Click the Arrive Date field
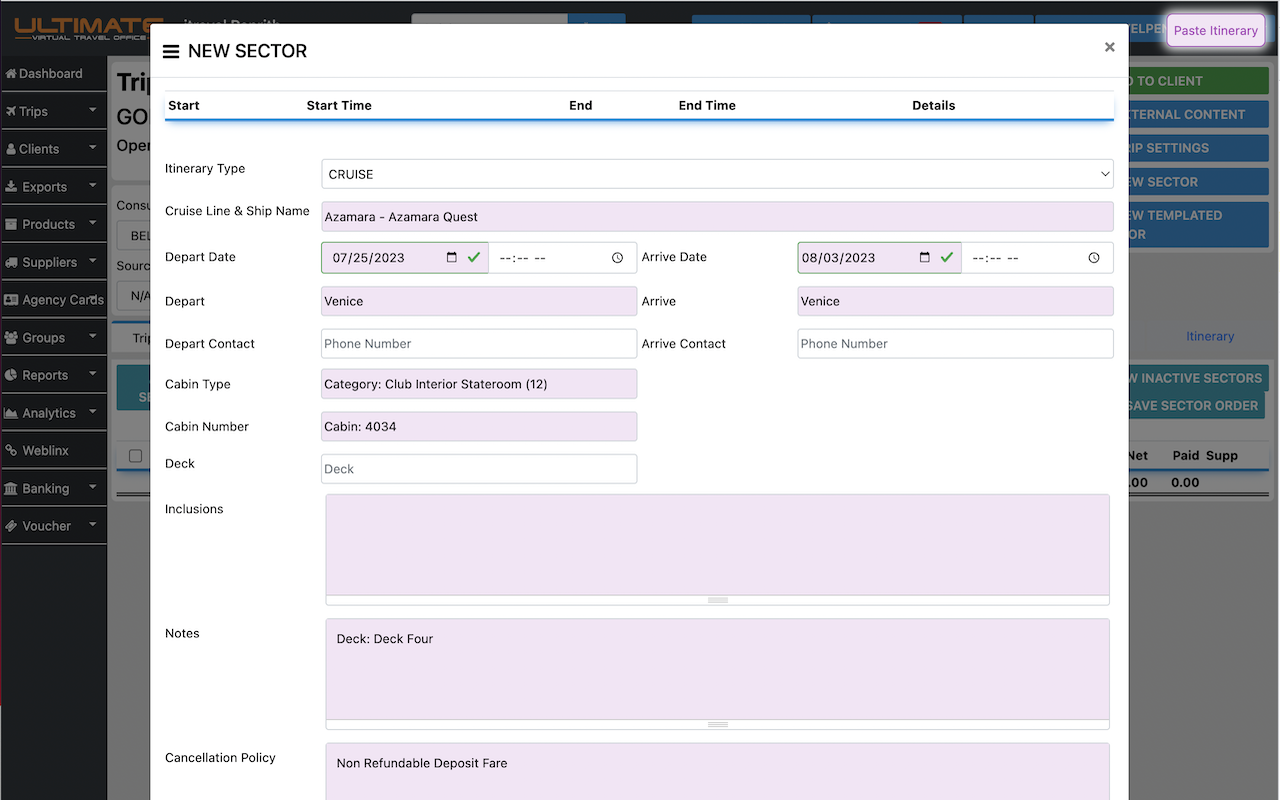Screen dimensions: 1280x800 (879, 257)
